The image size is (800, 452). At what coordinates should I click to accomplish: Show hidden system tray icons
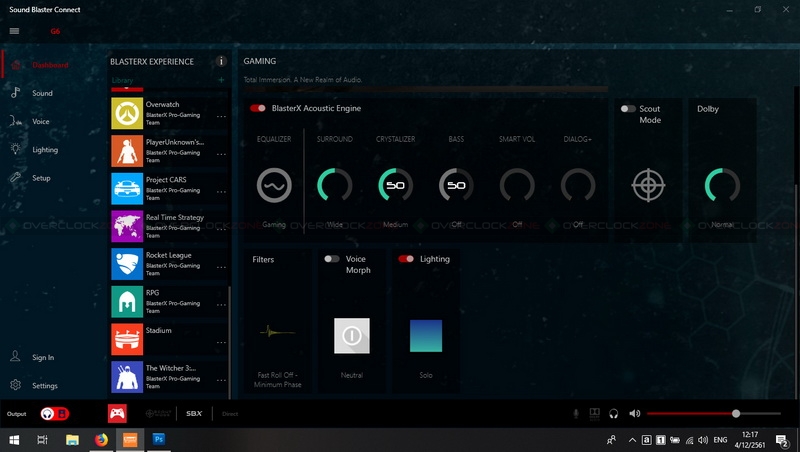click(632, 440)
